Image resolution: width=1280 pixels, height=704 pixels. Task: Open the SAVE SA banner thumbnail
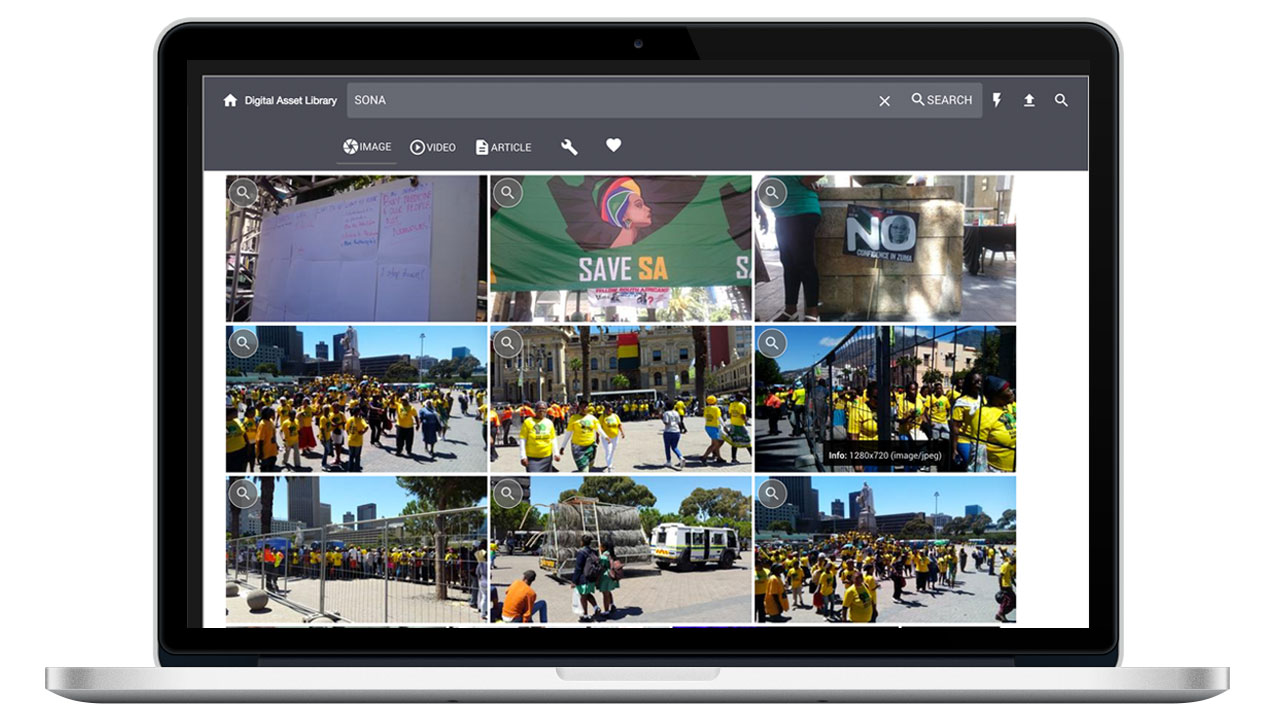point(621,248)
